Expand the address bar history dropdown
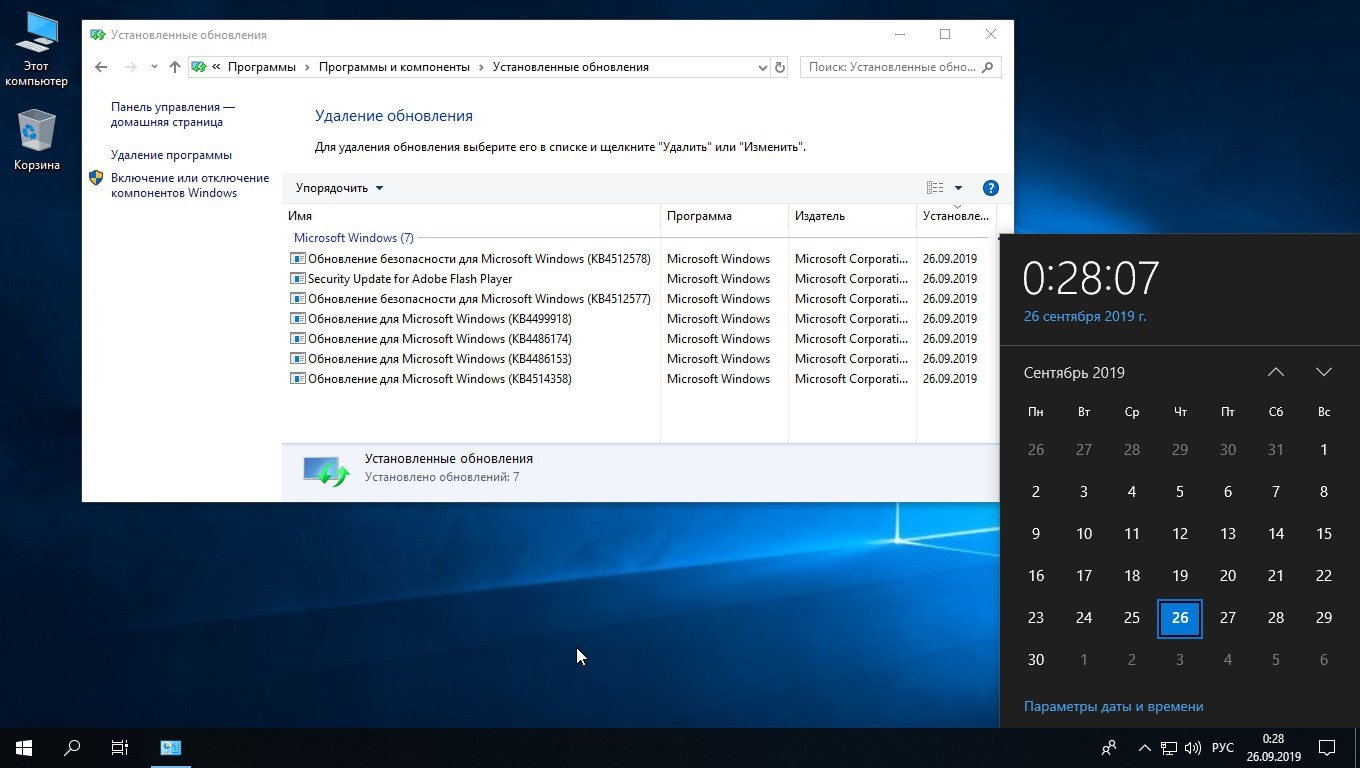Image resolution: width=1360 pixels, height=768 pixels. pos(762,67)
